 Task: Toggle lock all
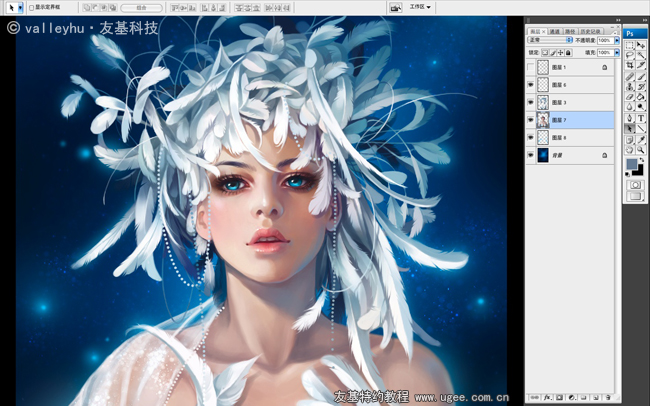tap(568, 53)
